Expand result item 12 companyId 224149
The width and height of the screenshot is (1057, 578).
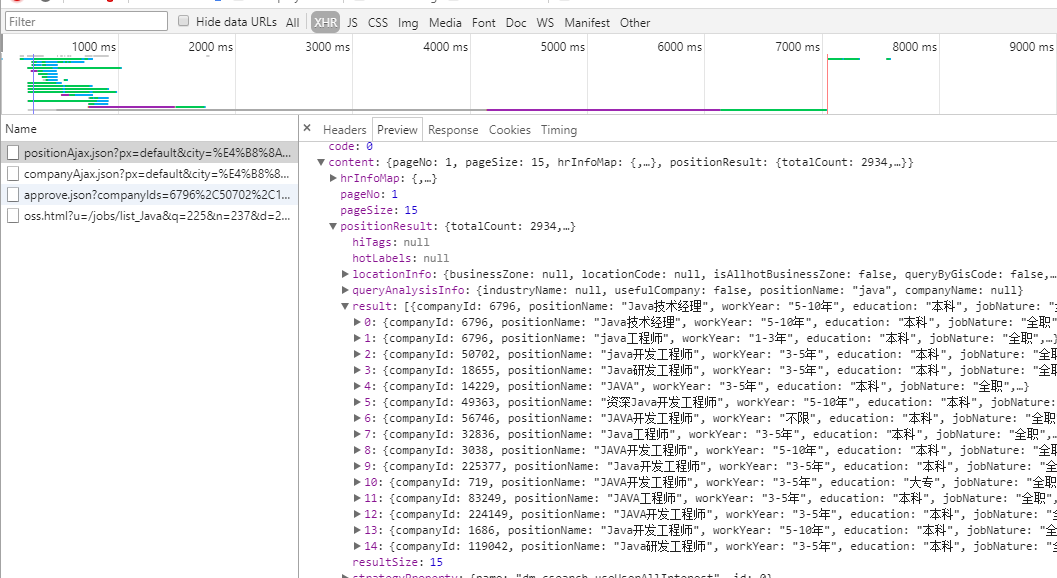(x=357, y=515)
